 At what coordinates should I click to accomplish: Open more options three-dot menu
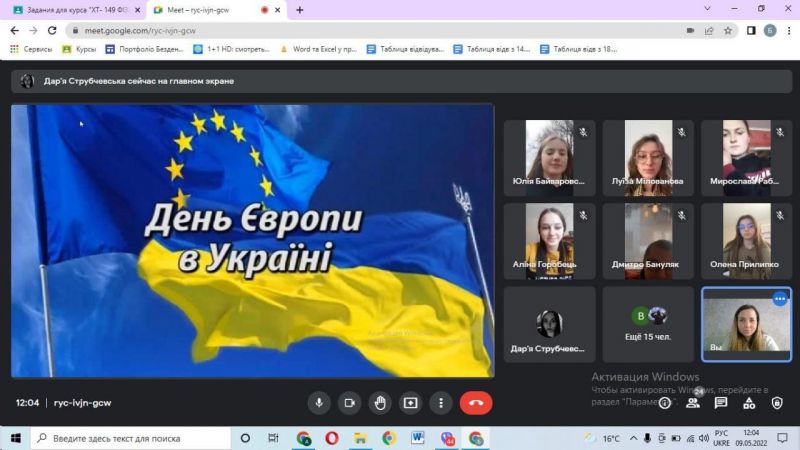coord(441,403)
